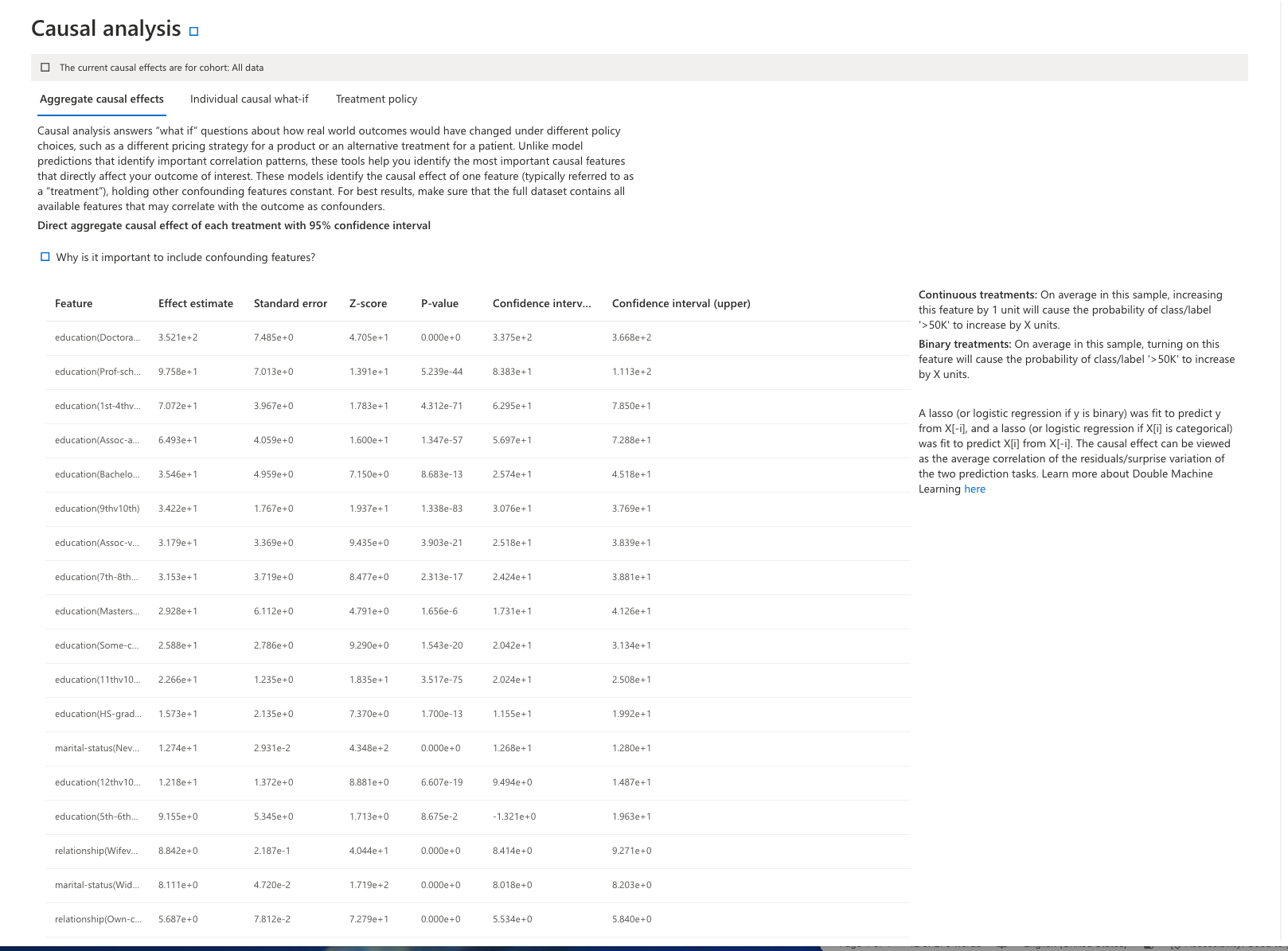This screenshot has height=951, width=1288.
Task: Expand 'Why is it important to include confounding features?'
Action: 185,258
